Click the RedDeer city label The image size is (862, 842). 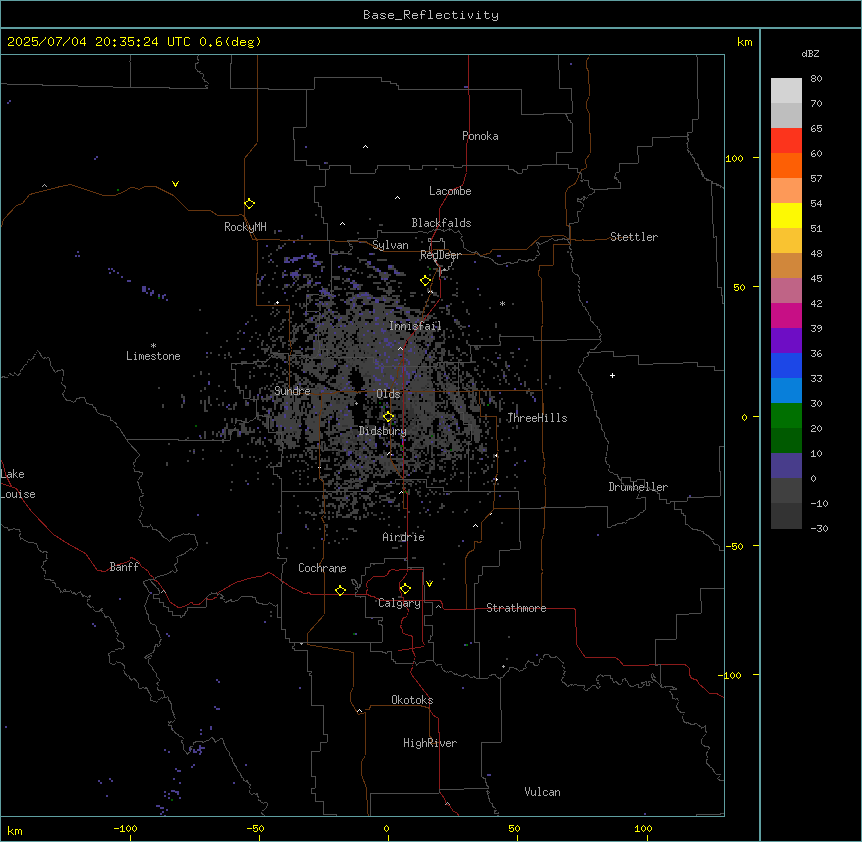tap(440, 255)
